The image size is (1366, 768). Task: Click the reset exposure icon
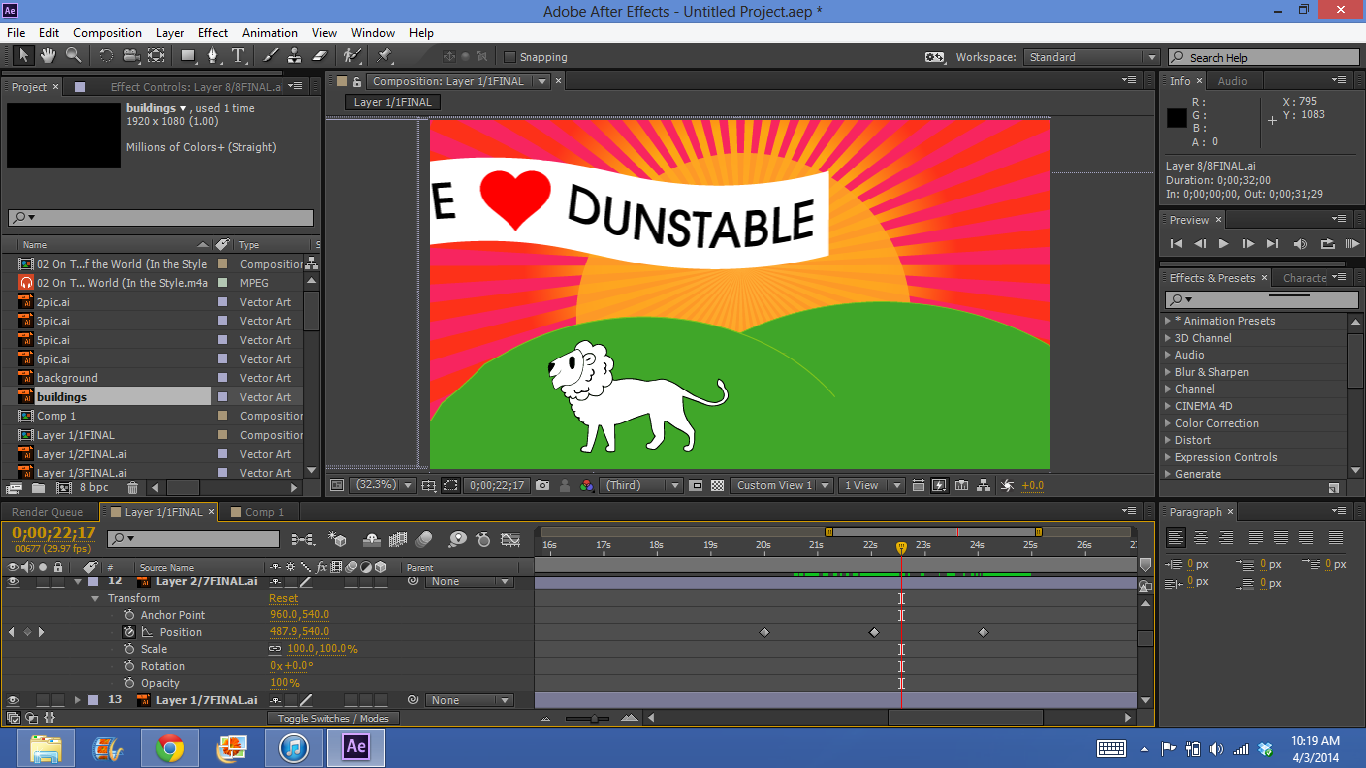click(x=1007, y=485)
